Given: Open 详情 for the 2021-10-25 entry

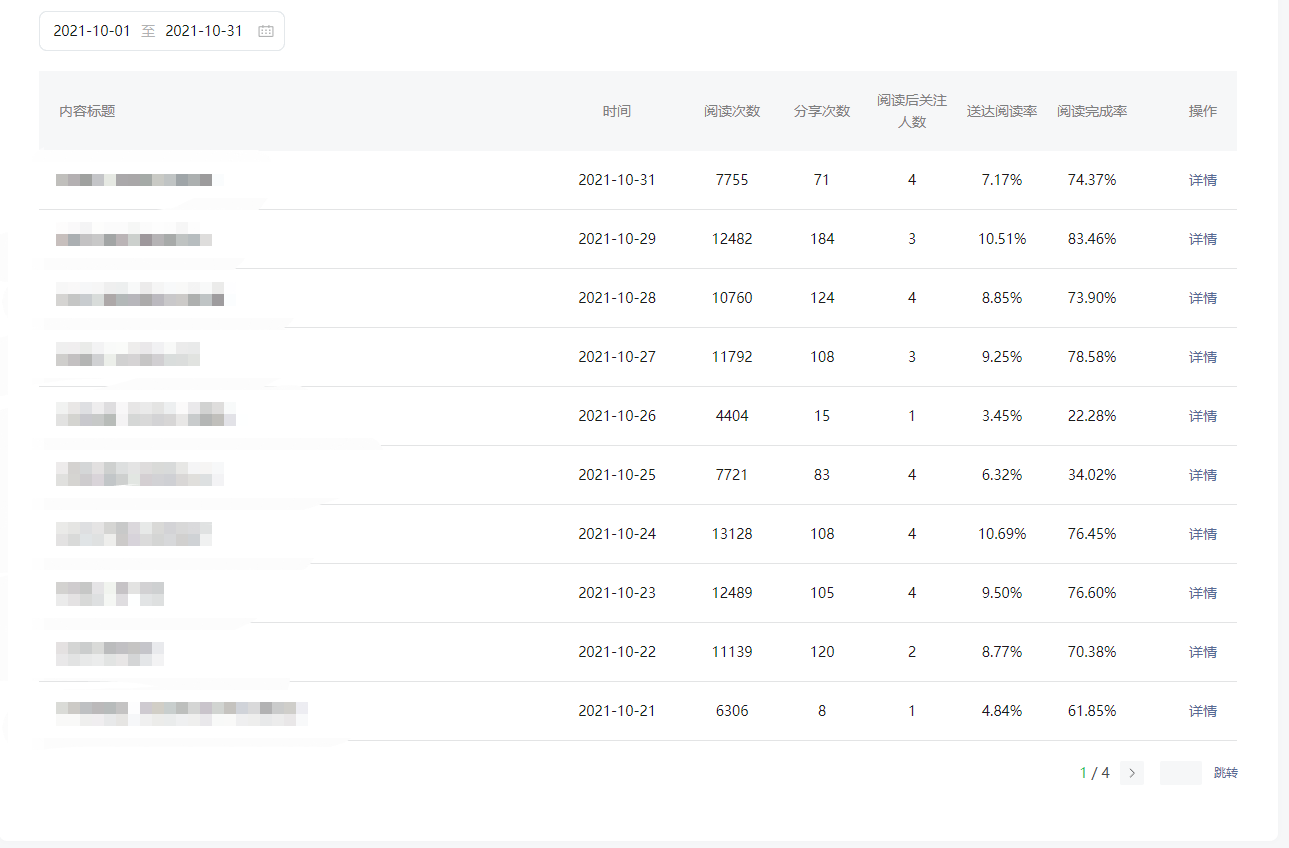Looking at the screenshot, I should click(x=1202, y=475).
